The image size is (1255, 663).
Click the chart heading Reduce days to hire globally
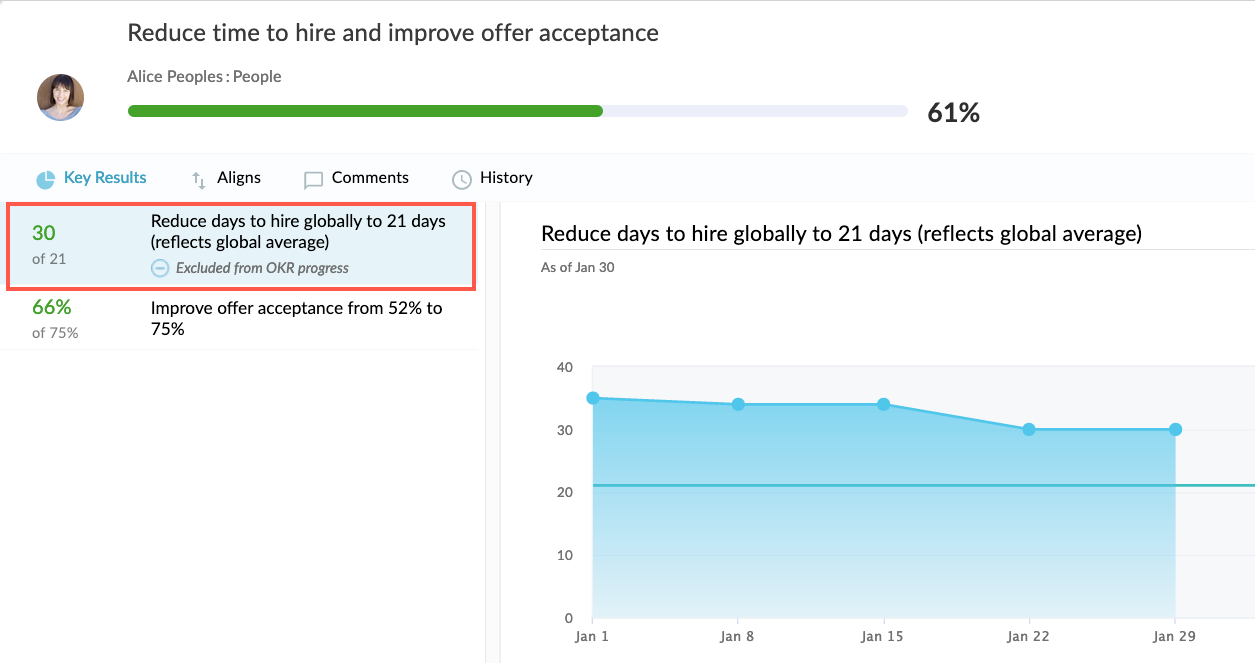841,234
